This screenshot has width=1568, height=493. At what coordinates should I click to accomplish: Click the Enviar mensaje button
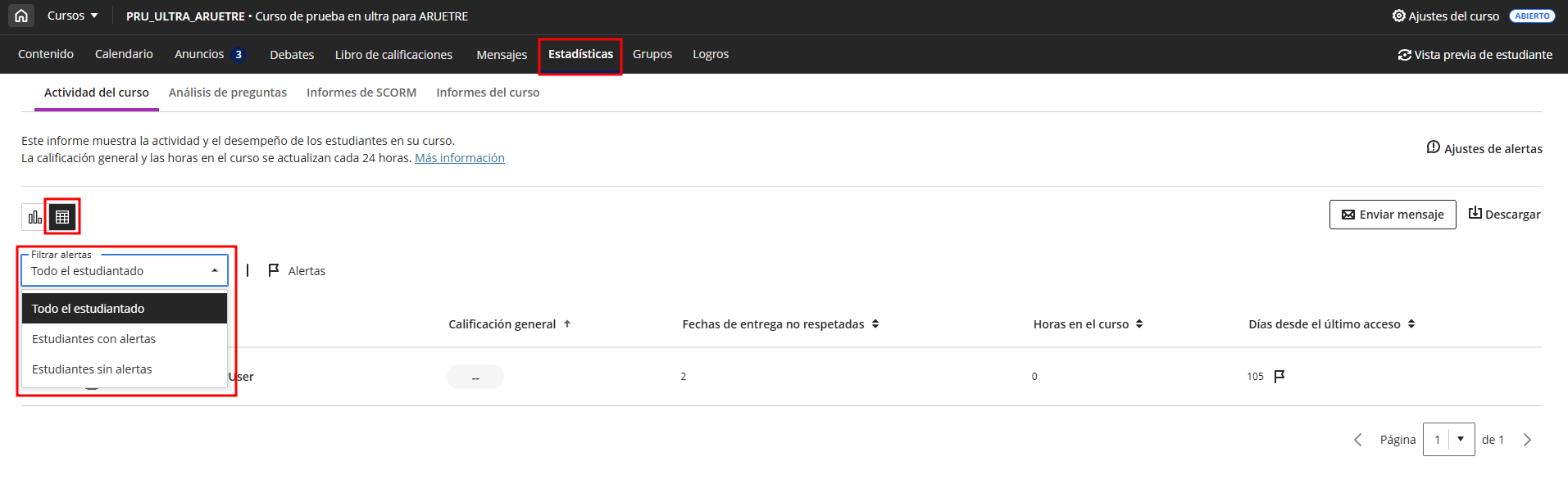(x=1392, y=215)
